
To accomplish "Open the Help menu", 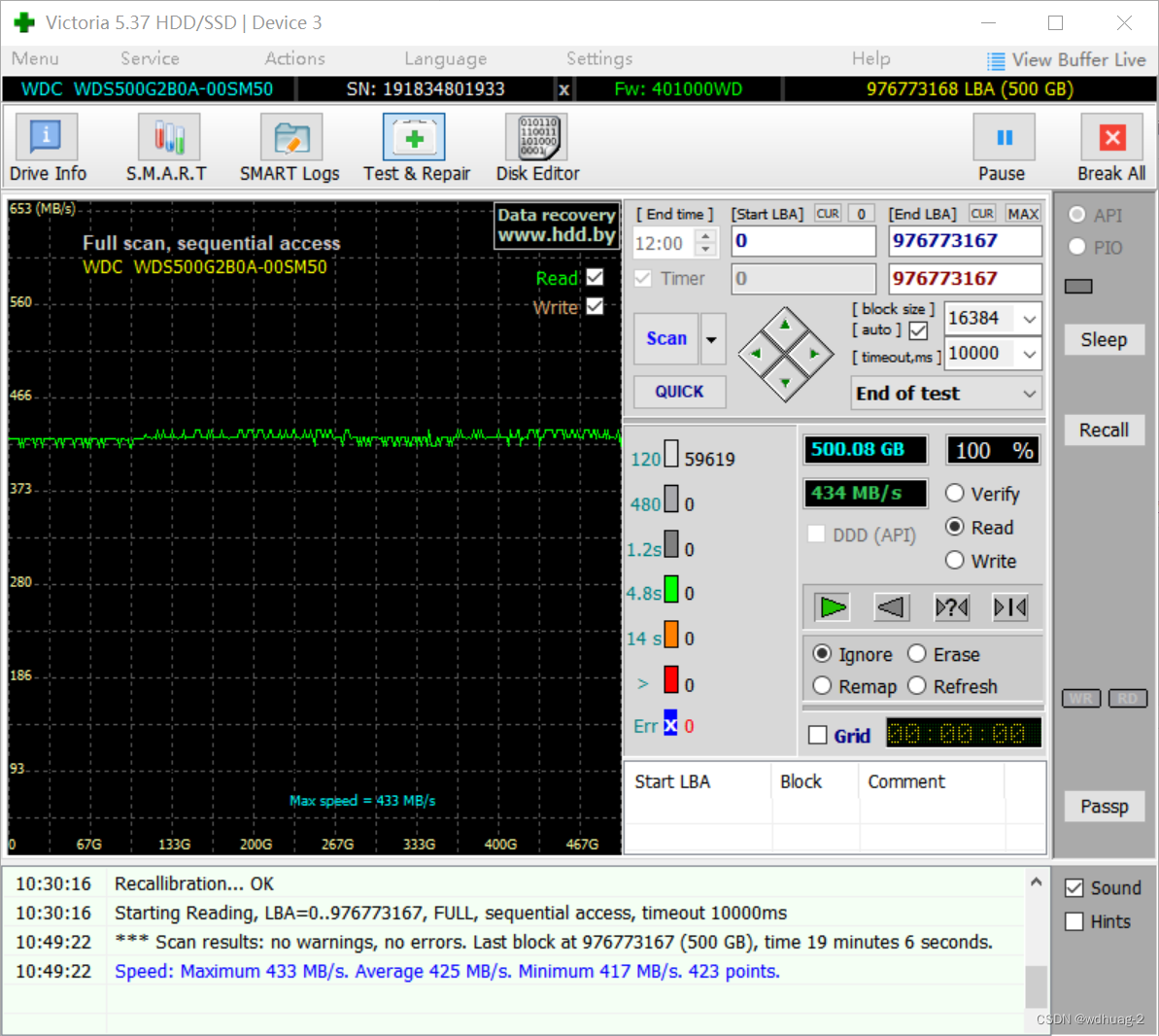I will (x=870, y=59).
